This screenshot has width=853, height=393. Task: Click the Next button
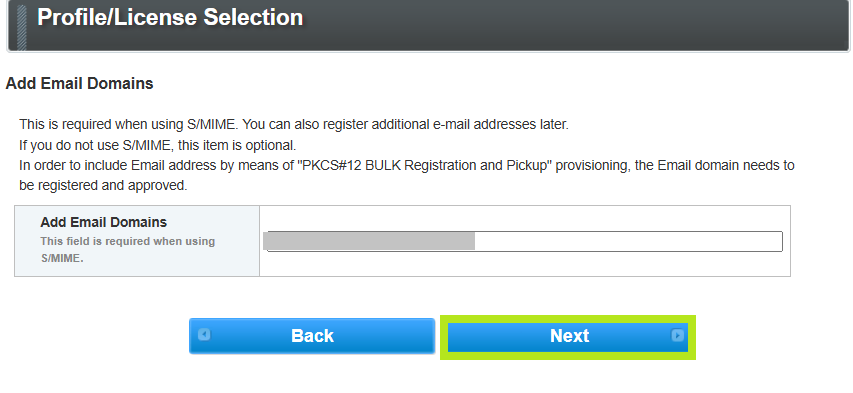click(567, 336)
